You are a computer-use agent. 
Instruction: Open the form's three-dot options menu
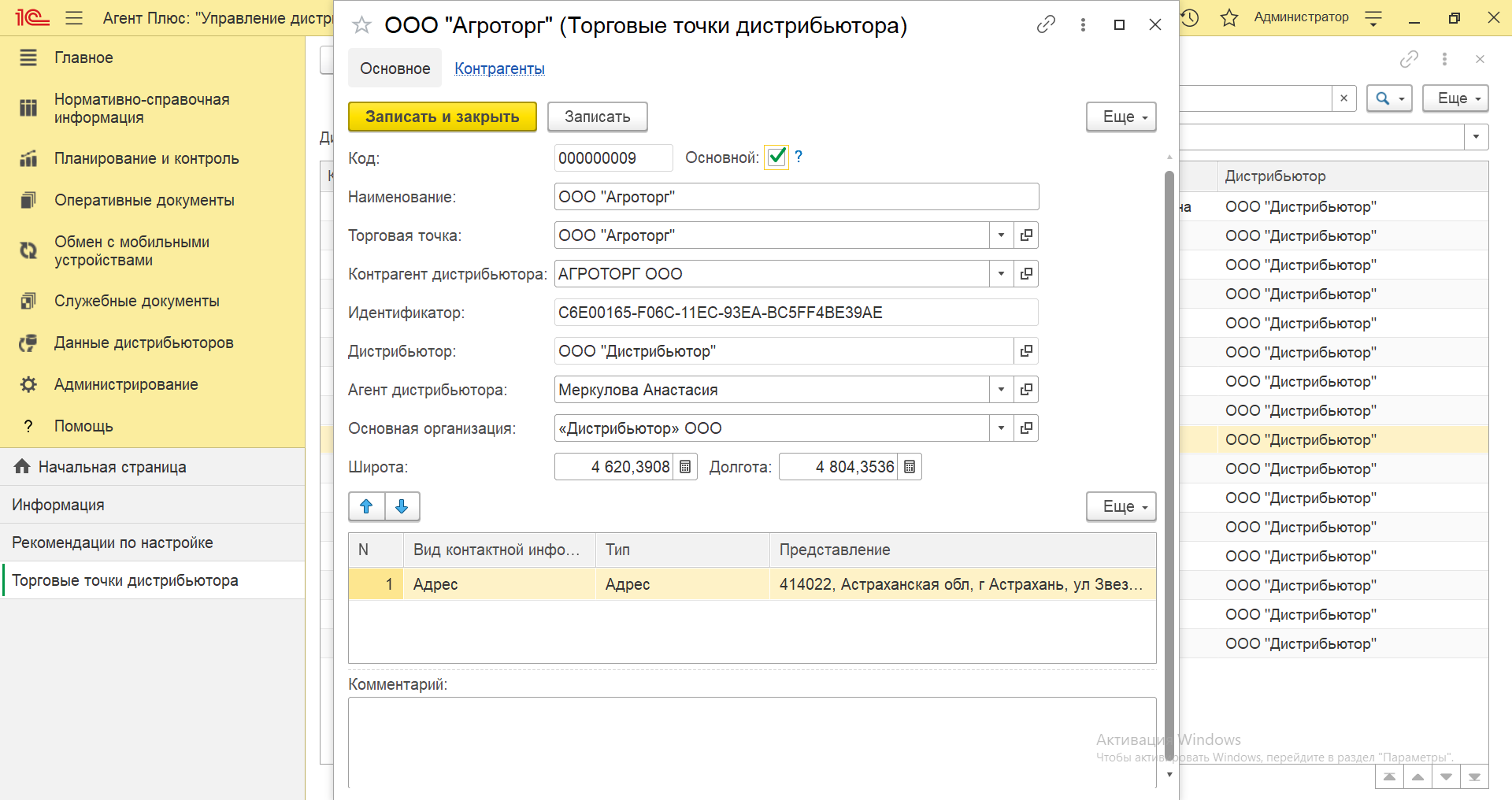click(1083, 24)
